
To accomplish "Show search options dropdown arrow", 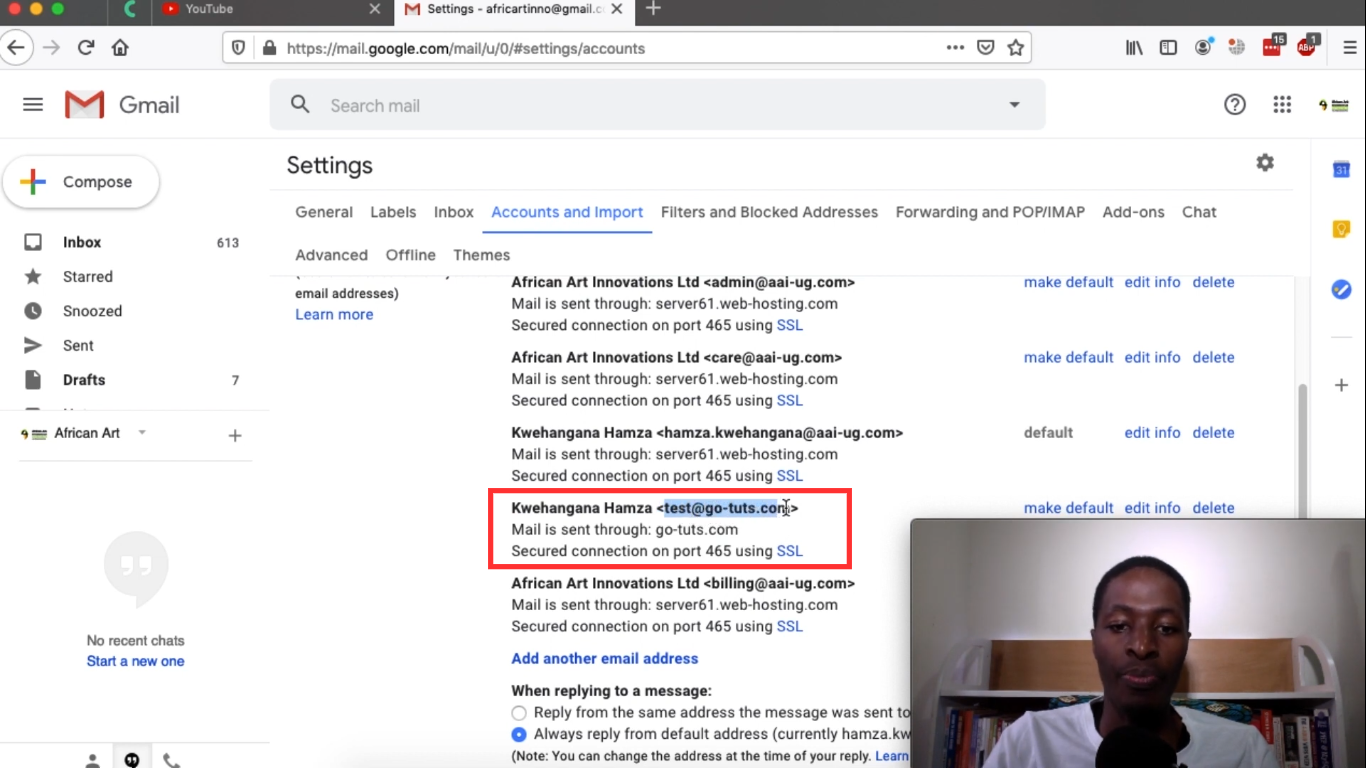I will click(x=1014, y=105).
